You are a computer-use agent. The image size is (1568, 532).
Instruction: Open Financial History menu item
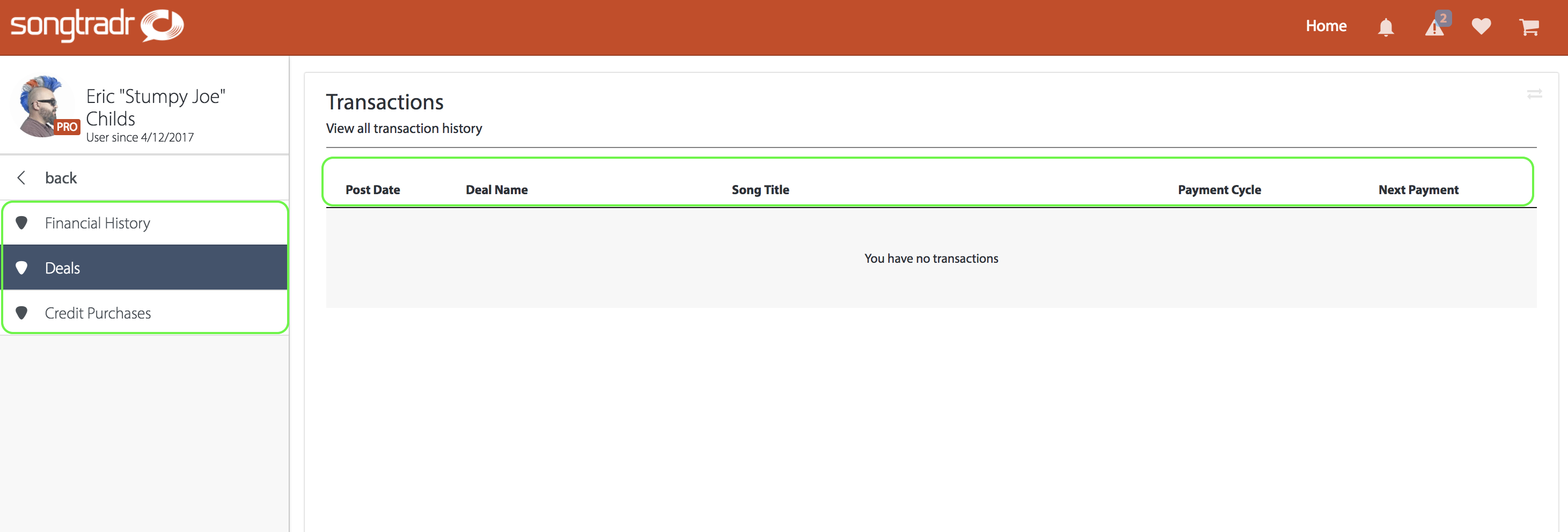pyautogui.click(x=145, y=223)
